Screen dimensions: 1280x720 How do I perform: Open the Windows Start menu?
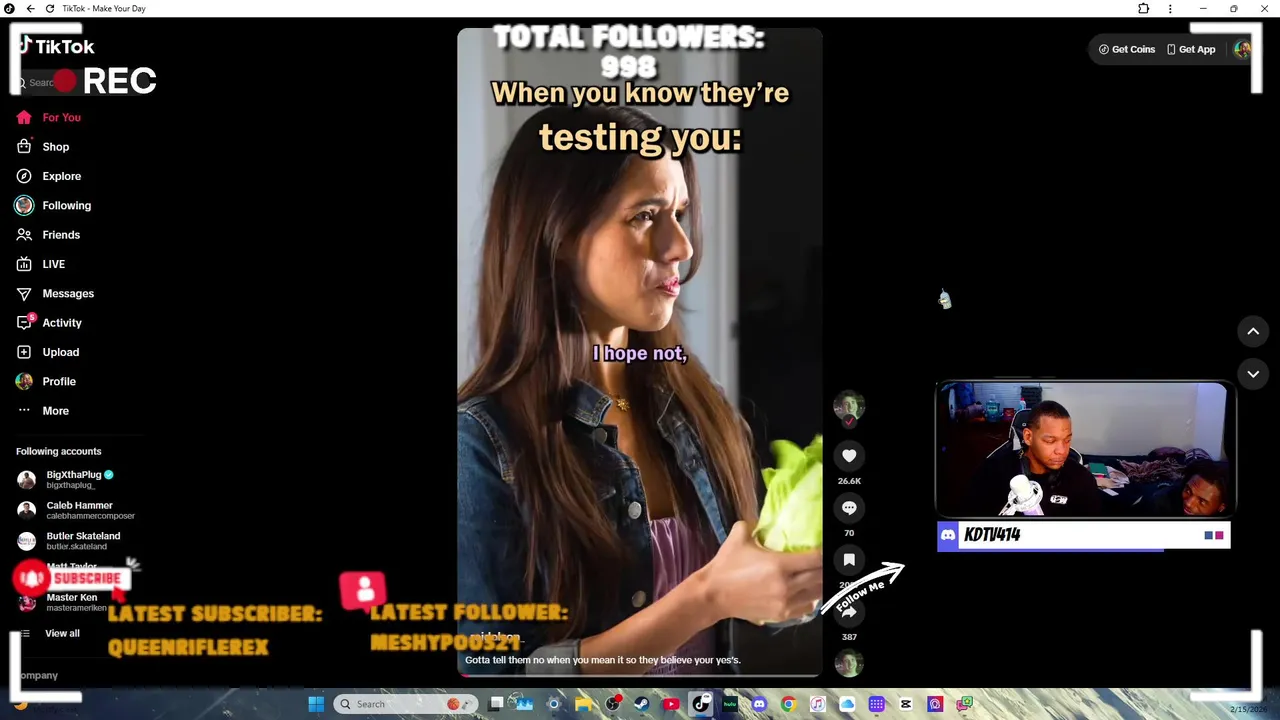tap(316, 704)
